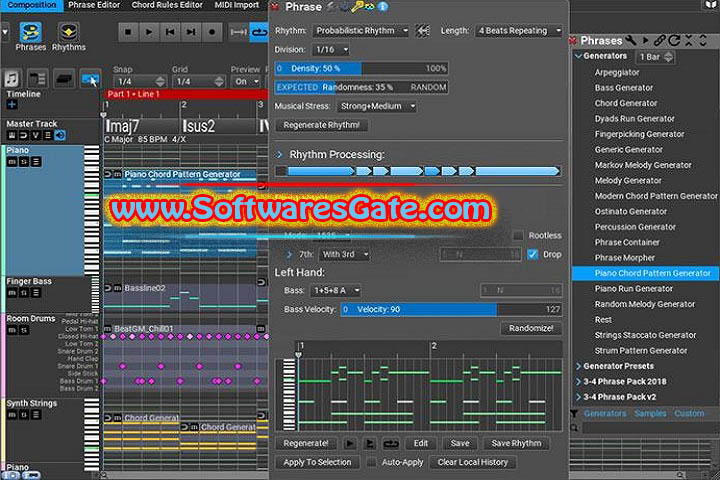Click the Master Track V icon
Screen dimensions: 720x480
pos(35,135)
